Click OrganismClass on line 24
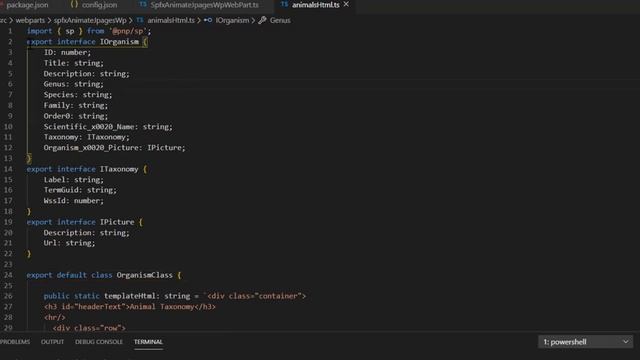The height and width of the screenshot is (360, 640). pyautogui.click(x=144, y=275)
